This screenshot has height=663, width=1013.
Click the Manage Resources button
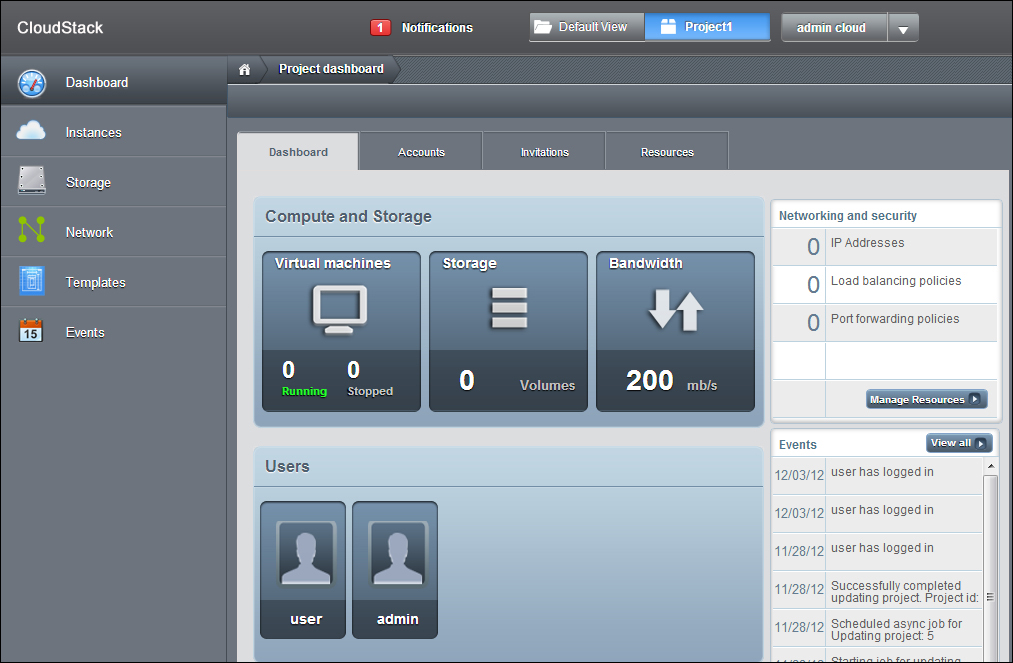point(926,400)
